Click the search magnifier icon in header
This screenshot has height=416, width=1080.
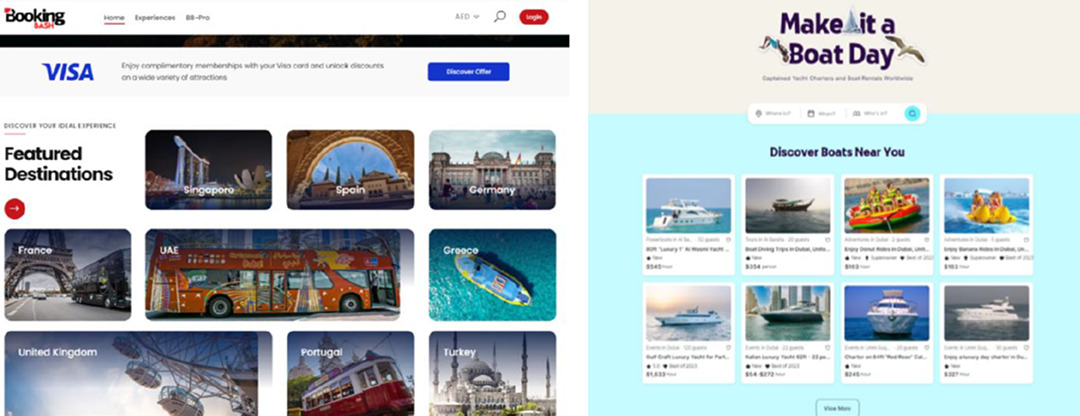[x=500, y=17]
